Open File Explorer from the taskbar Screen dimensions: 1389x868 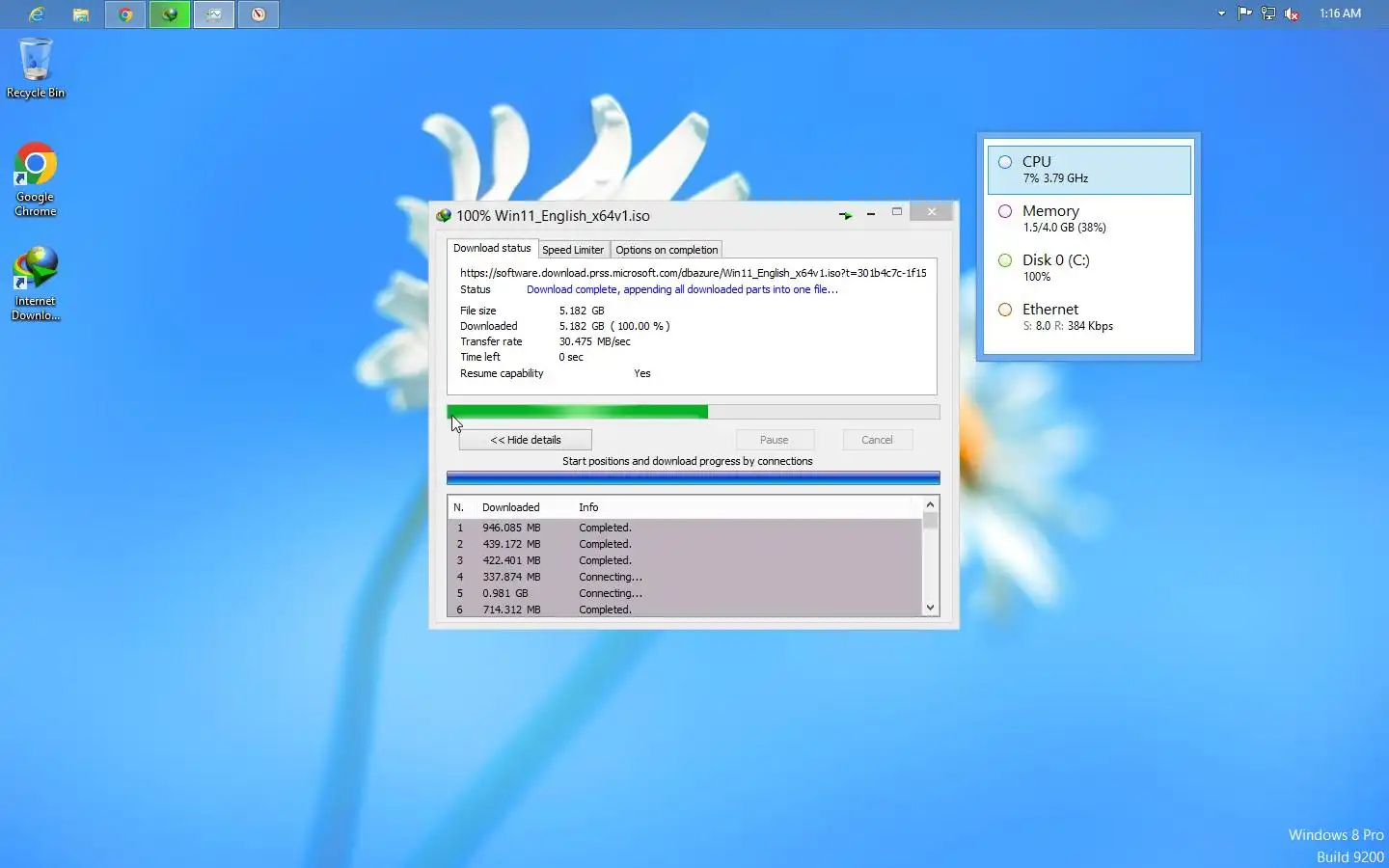[x=81, y=14]
